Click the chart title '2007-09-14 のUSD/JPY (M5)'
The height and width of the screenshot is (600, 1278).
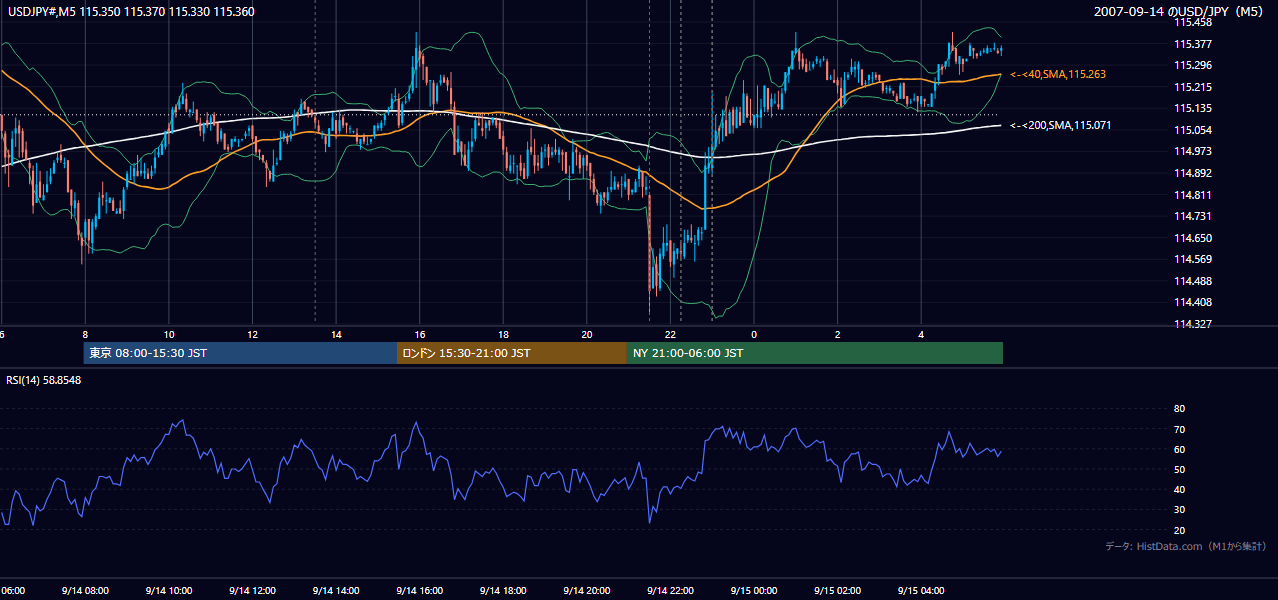pyautogui.click(x=1180, y=12)
